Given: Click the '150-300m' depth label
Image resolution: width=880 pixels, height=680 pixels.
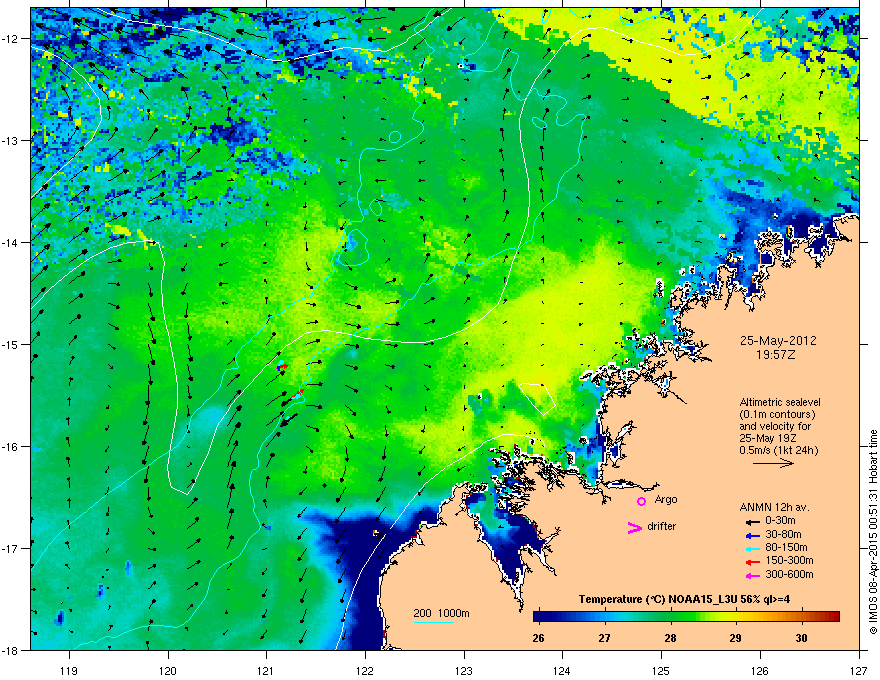Looking at the screenshot, I should click(x=790, y=560).
